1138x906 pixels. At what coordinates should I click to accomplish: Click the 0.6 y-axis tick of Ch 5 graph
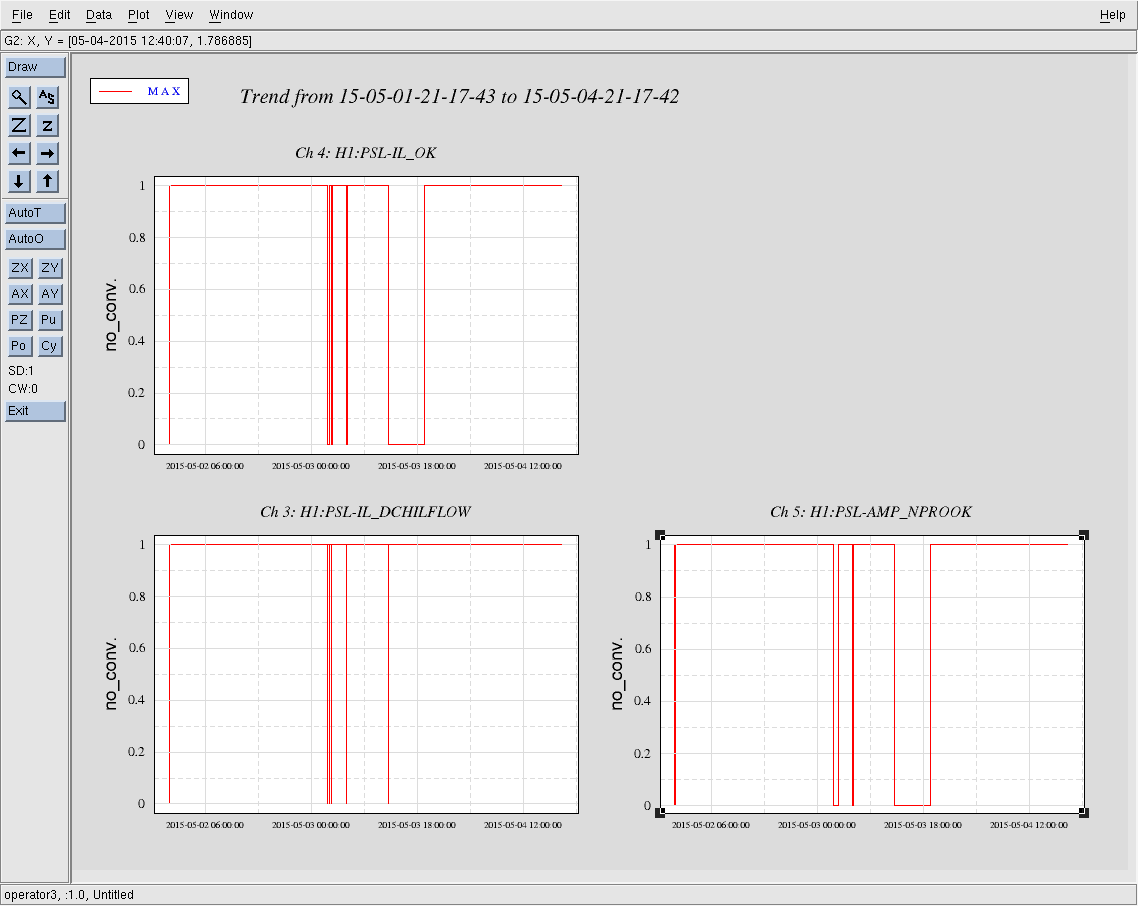[x=643, y=649]
